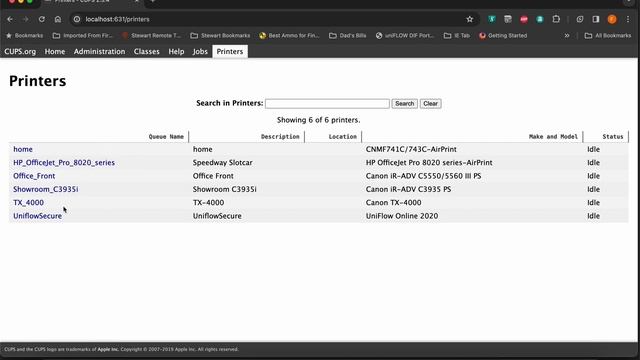Sort by the Make and Model header
Image resolution: width=640 pixels, height=360 pixels.
pyautogui.click(x=553, y=137)
